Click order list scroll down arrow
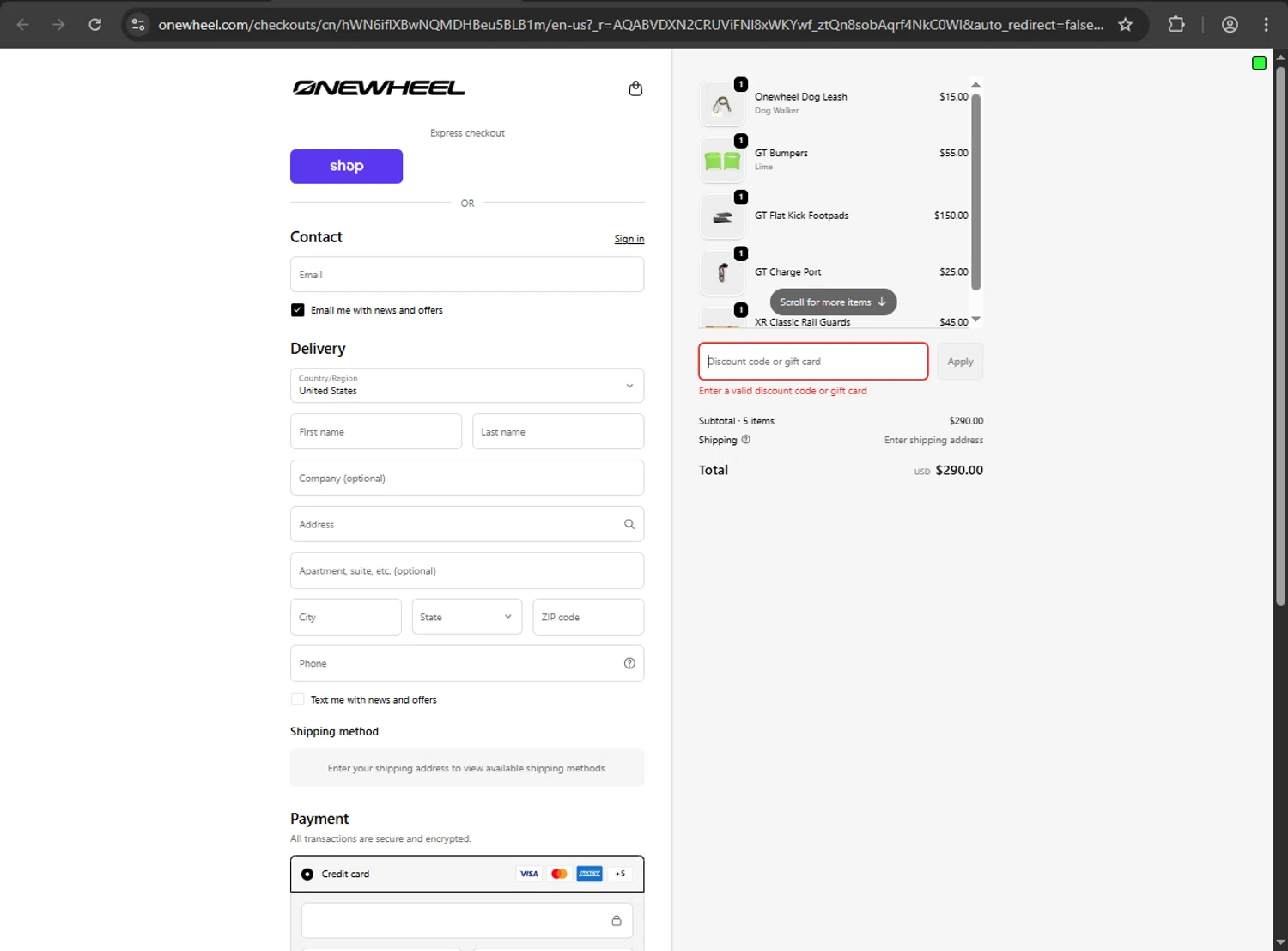Viewport: 1288px width, 951px height. [975, 320]
